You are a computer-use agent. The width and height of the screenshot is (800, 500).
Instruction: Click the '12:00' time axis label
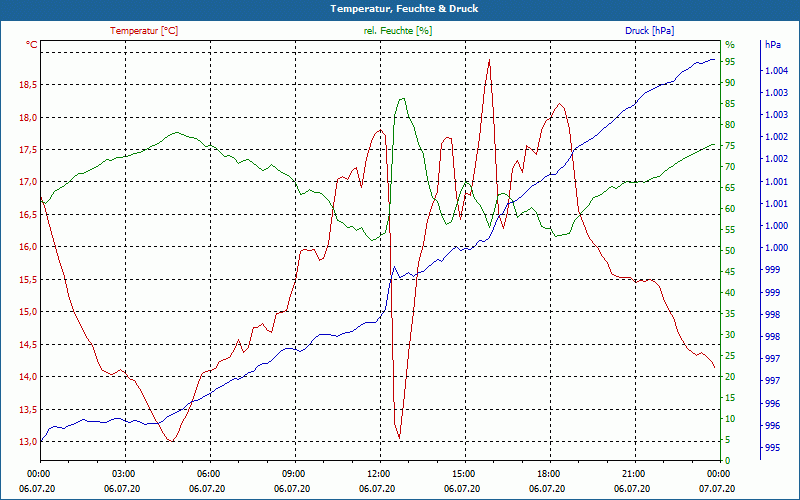(378, 473)
